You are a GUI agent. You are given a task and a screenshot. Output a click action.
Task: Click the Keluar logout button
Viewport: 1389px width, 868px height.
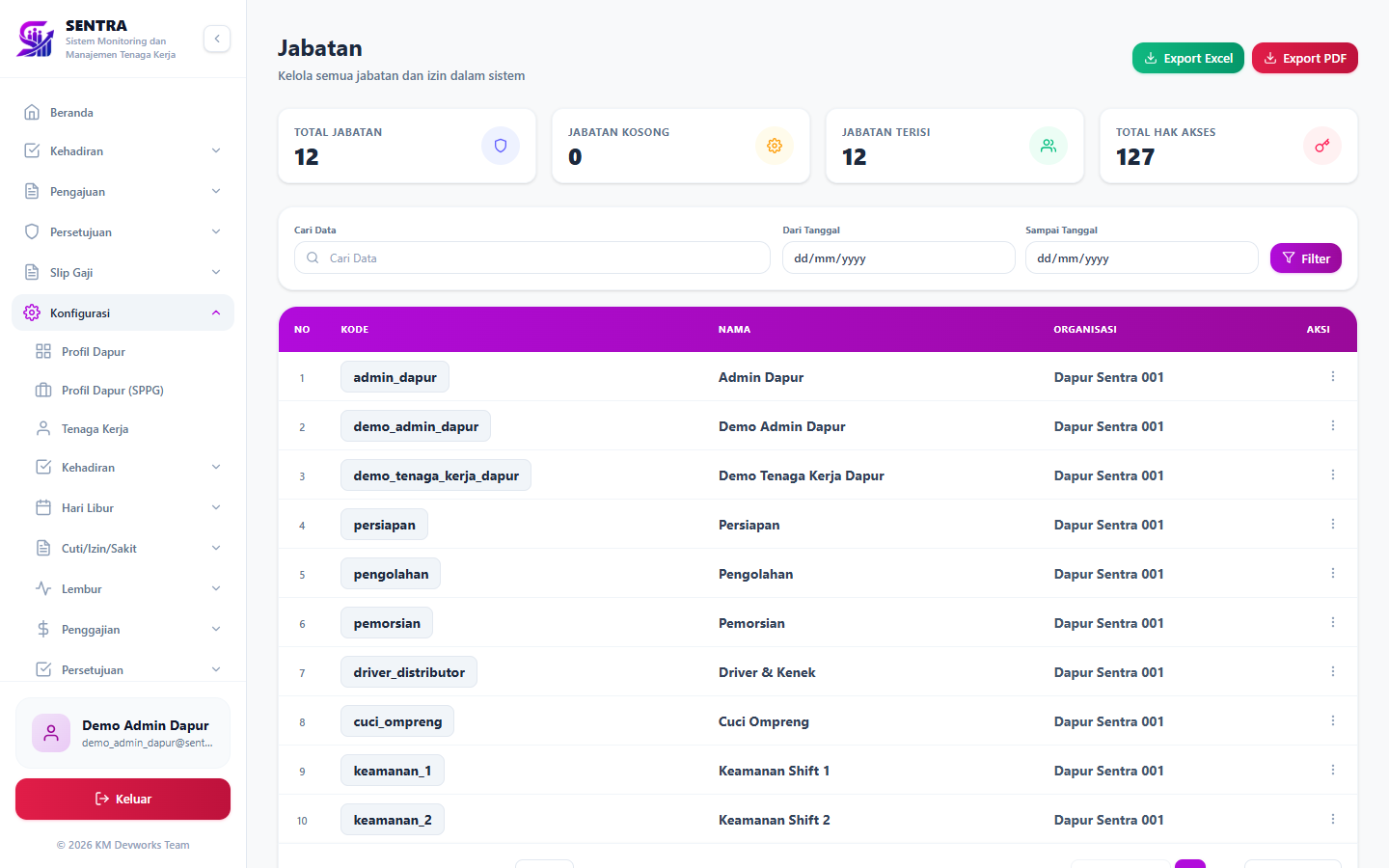pos(123,799)
